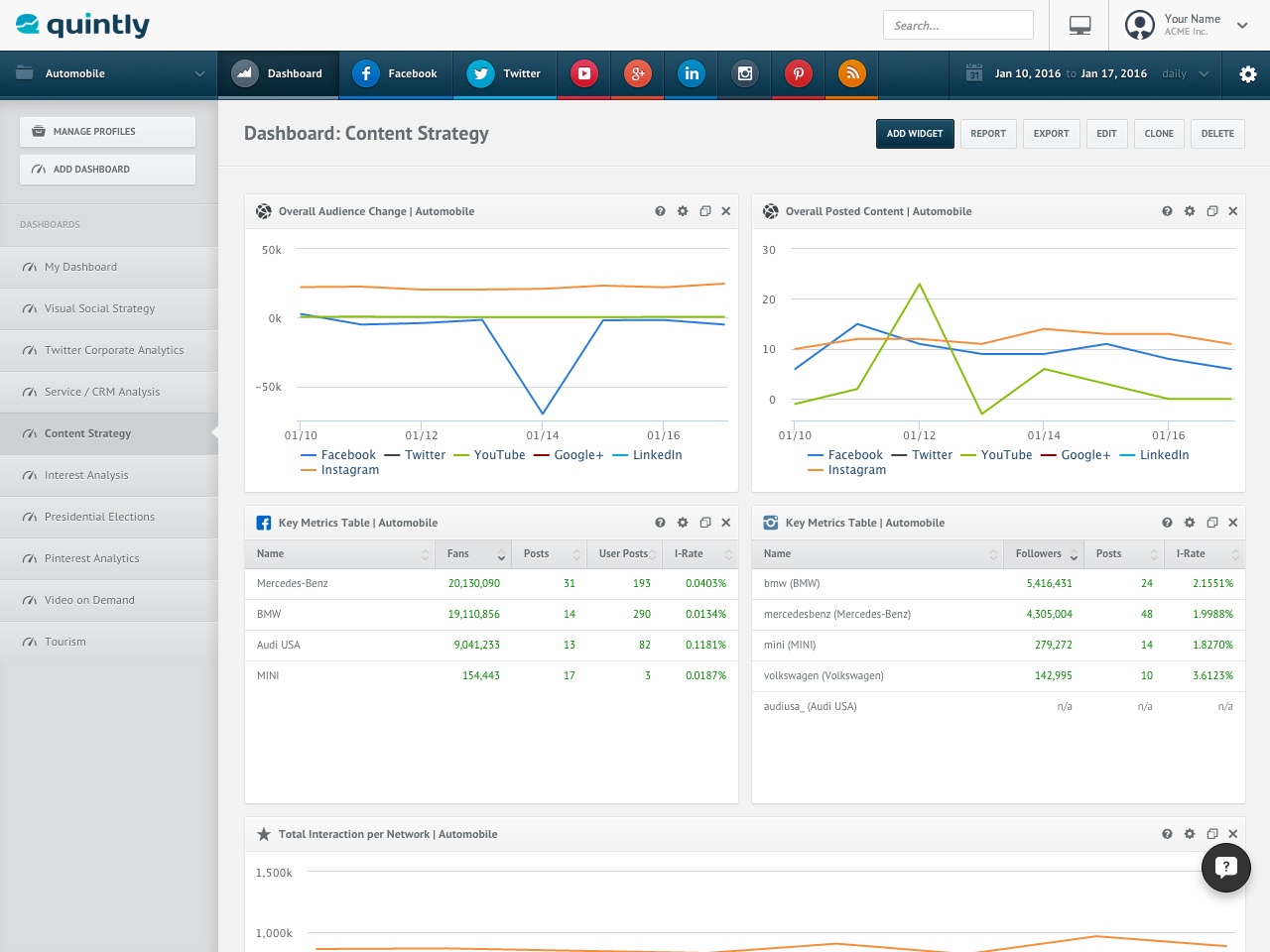Click the Manage Profiles button
This screenshot has width=1270, height=952.
coord(107,132)
